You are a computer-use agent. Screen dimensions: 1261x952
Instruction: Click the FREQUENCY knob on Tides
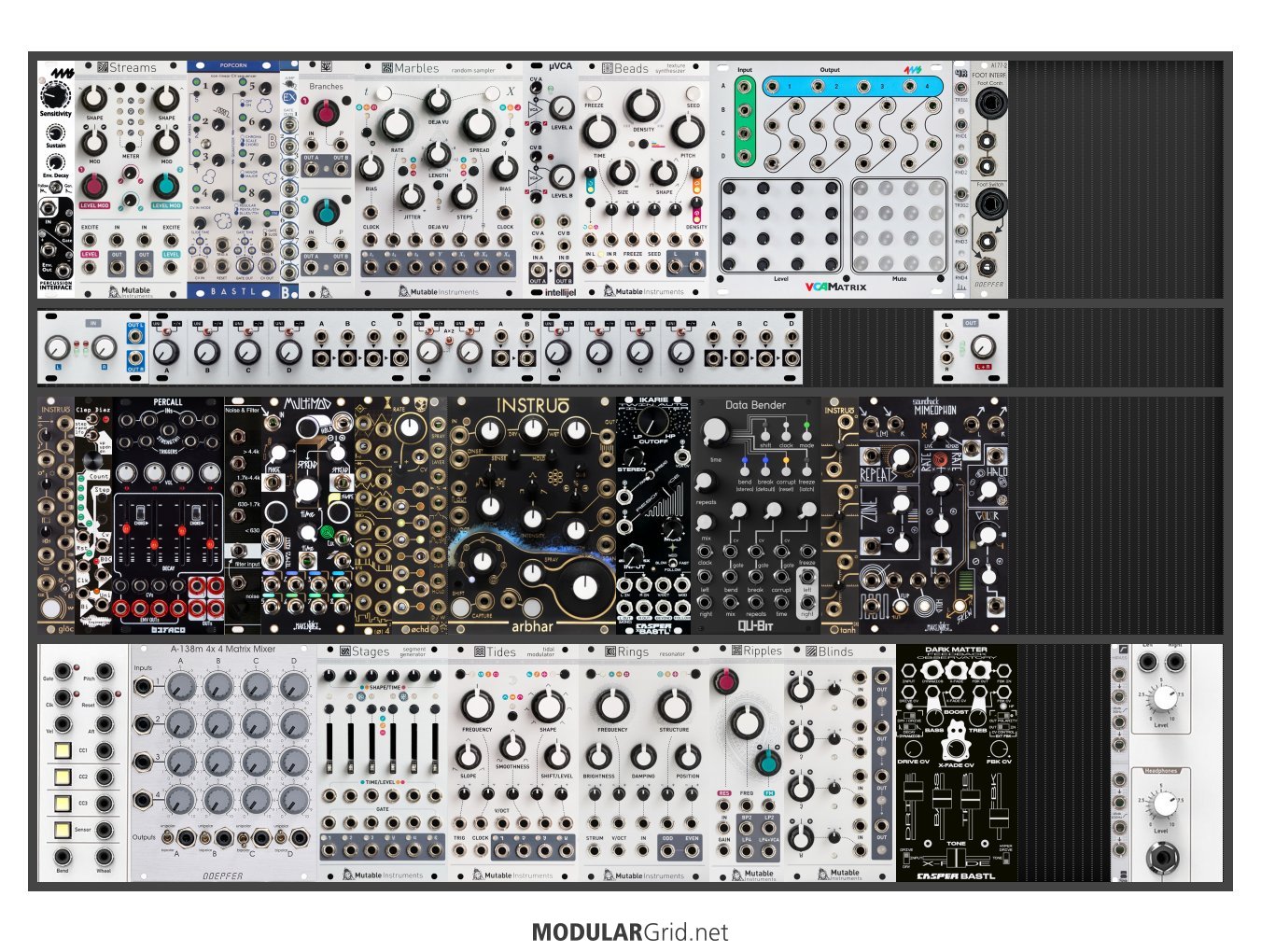point(477,707)
